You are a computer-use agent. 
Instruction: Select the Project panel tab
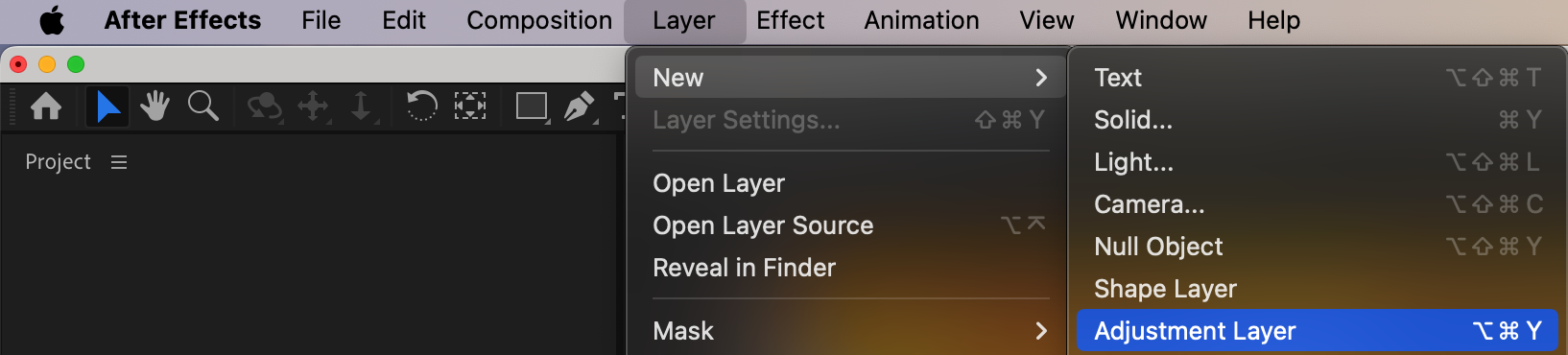(x=58, y=162)
